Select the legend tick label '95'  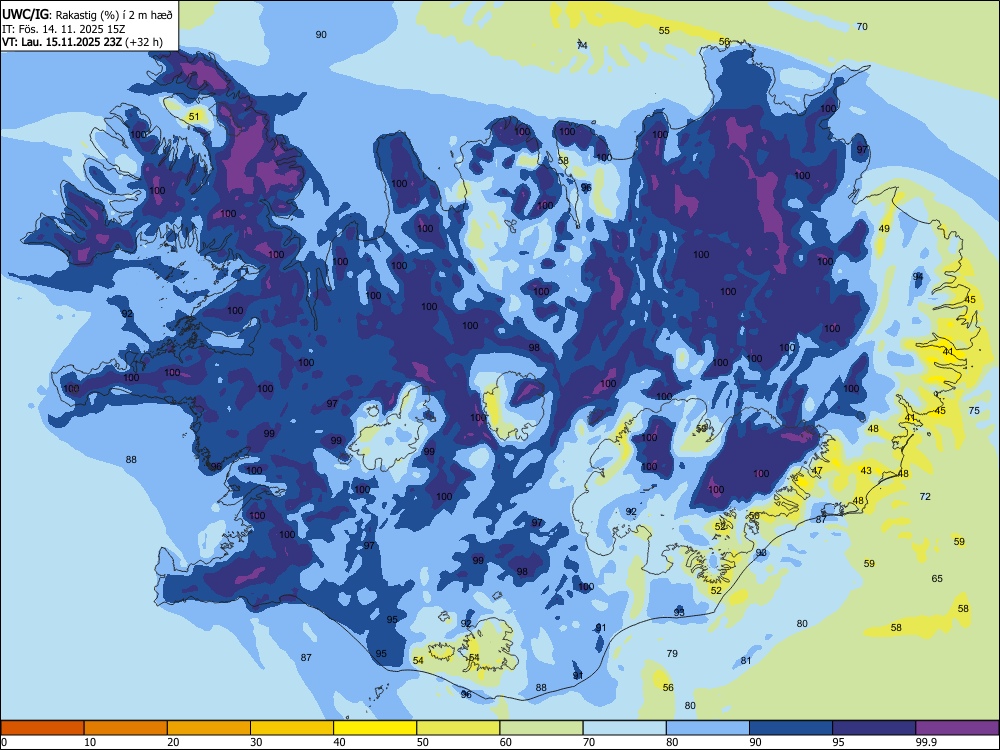(x=838, y=742)
